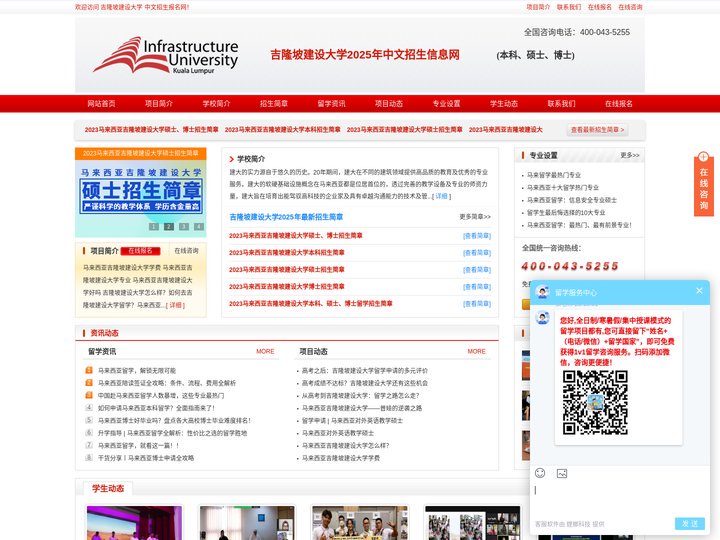Click the 学校简介 section heading
Viewport: 720px width, 540px height.
[x=251, y=159]
